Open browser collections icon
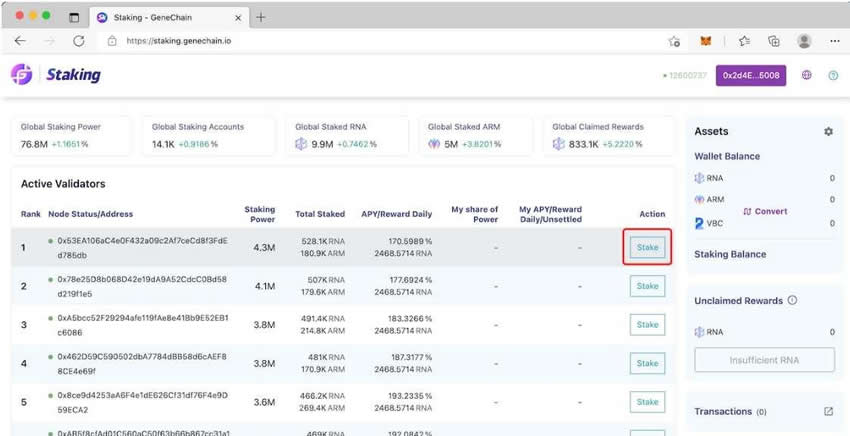The image size is (850, 436). coord(773,41)
